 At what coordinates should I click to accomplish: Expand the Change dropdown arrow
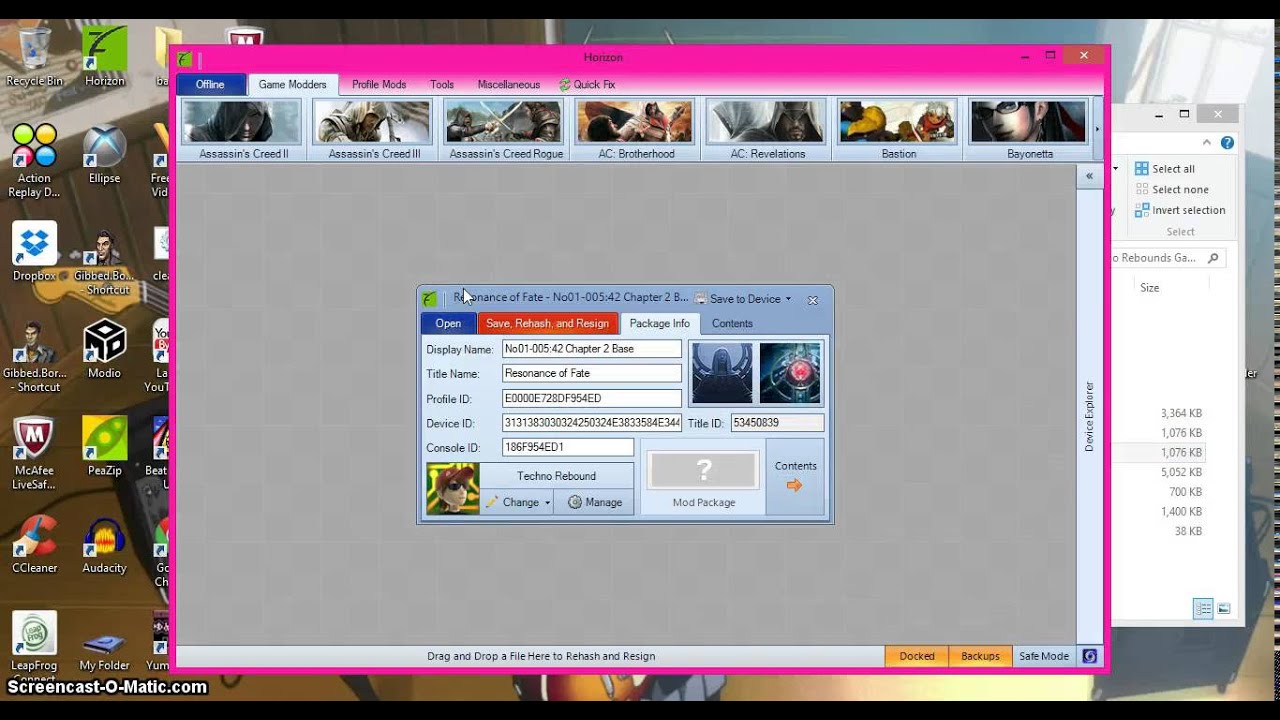click(x=548, y=503)
